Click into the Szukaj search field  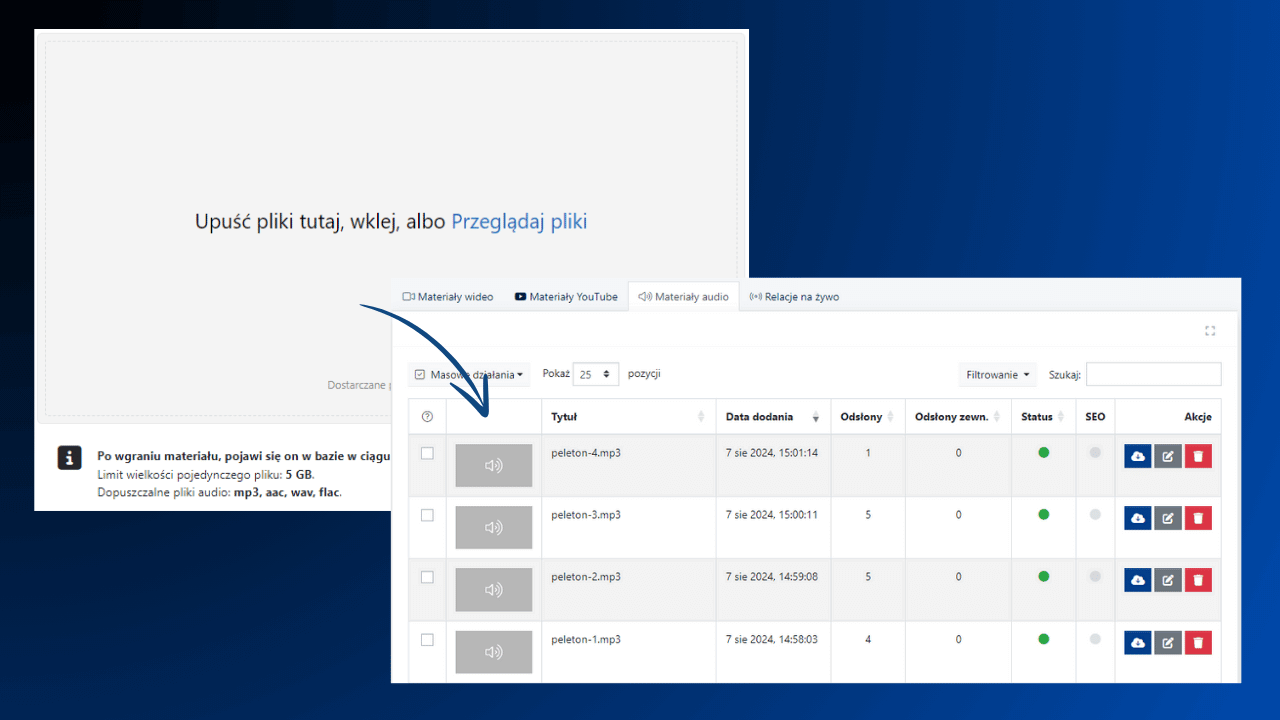coord(1154,374)
